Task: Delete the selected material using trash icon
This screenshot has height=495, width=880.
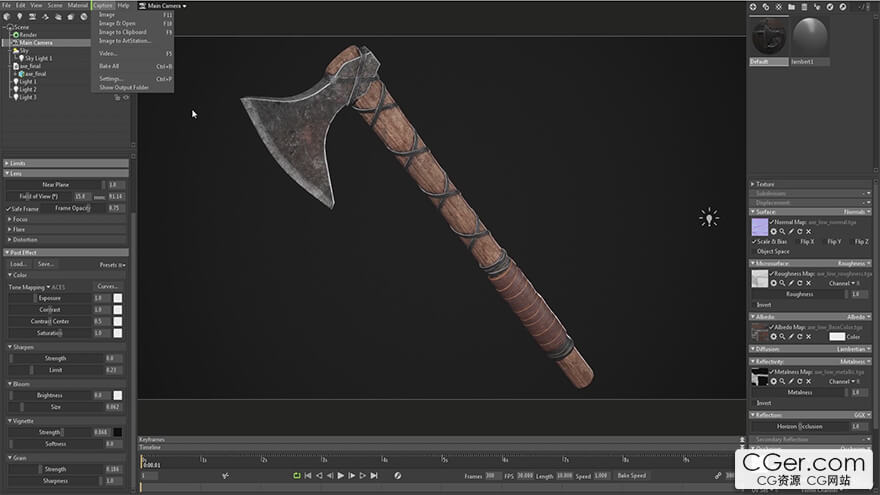Action: pos(805,7)
